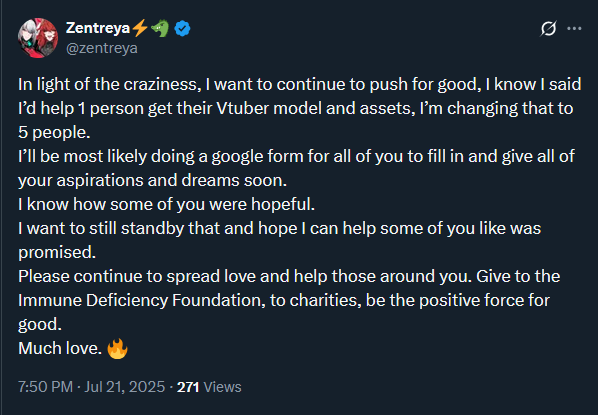The image size is (598, 415).
Task: Click the line starting "In light of the craziness"
Action: (x=299, y=84)
